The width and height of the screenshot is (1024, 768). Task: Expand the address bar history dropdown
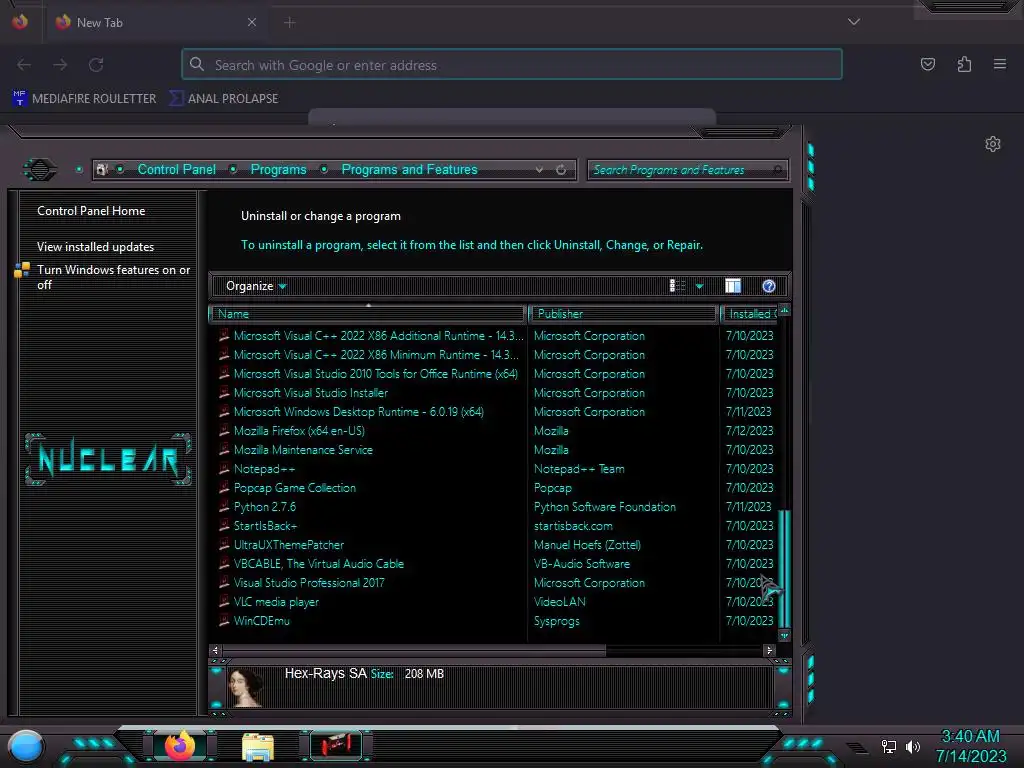click(x=539, y=170)
